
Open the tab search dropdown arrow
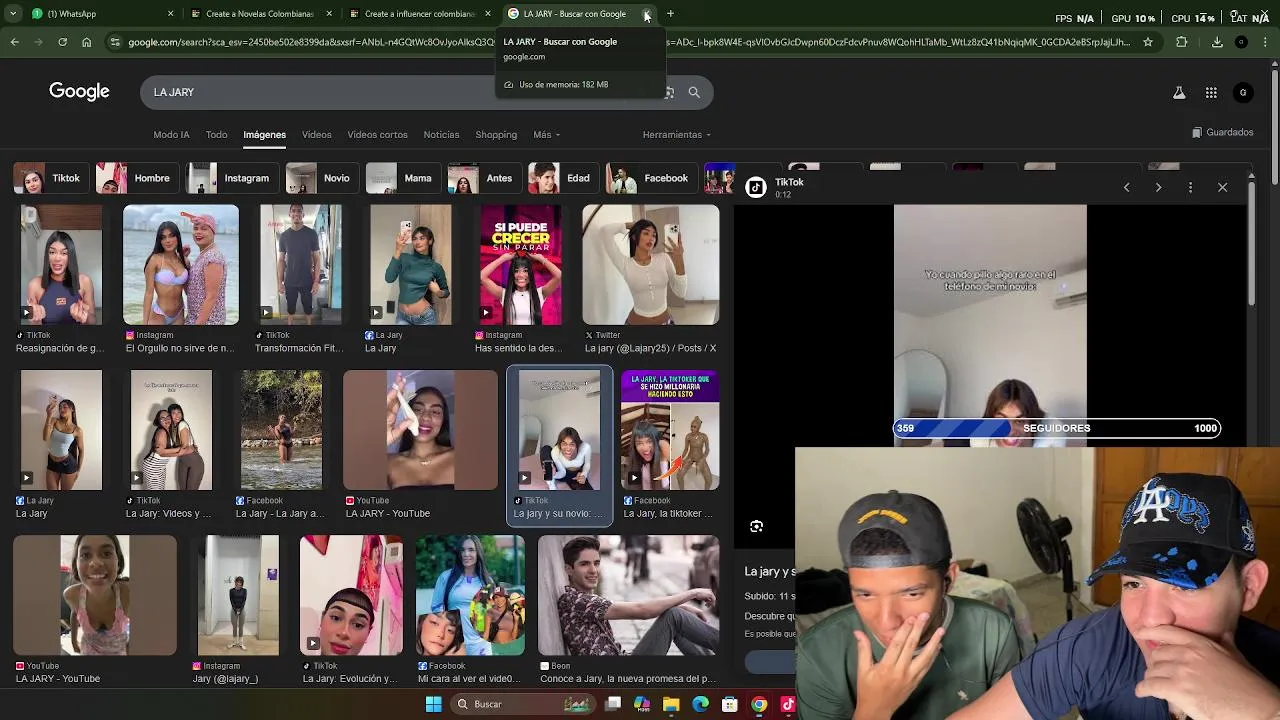(13, 14)
